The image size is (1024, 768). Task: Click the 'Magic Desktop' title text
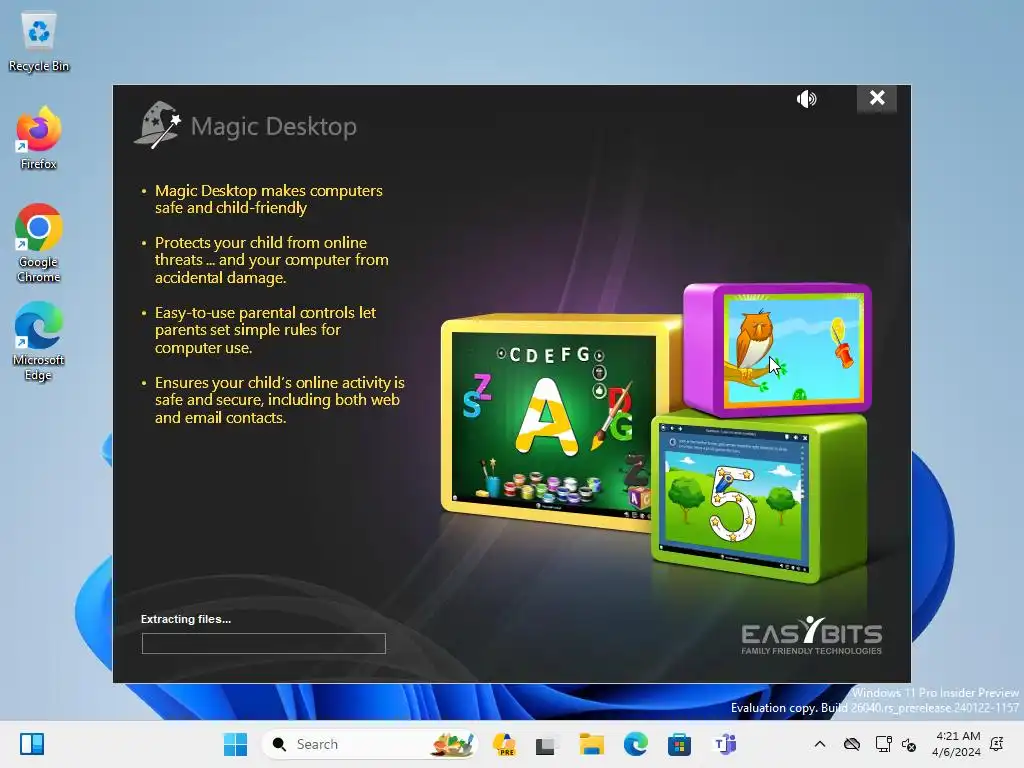click(x=274, y=127)
